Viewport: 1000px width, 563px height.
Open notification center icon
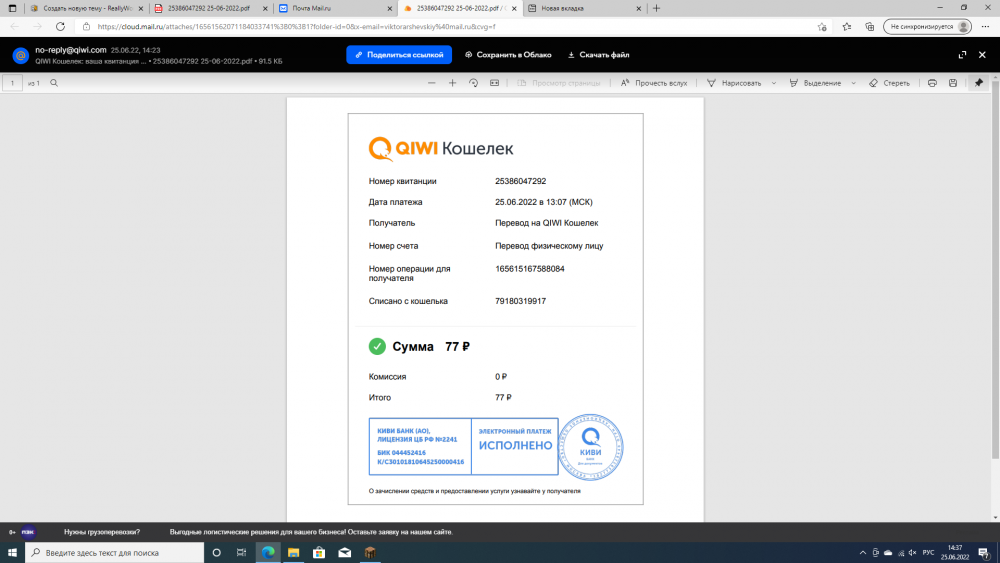tap(984, 553)
